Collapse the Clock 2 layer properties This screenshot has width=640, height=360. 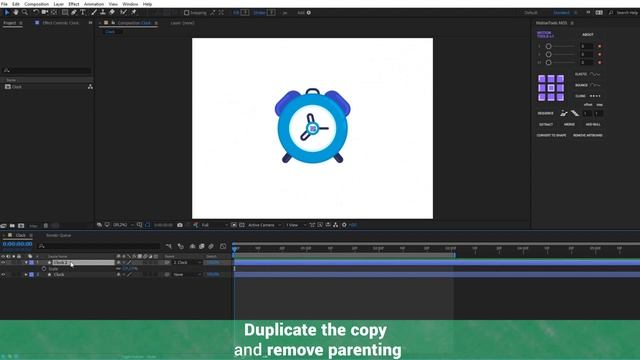[x=26, y=262]
